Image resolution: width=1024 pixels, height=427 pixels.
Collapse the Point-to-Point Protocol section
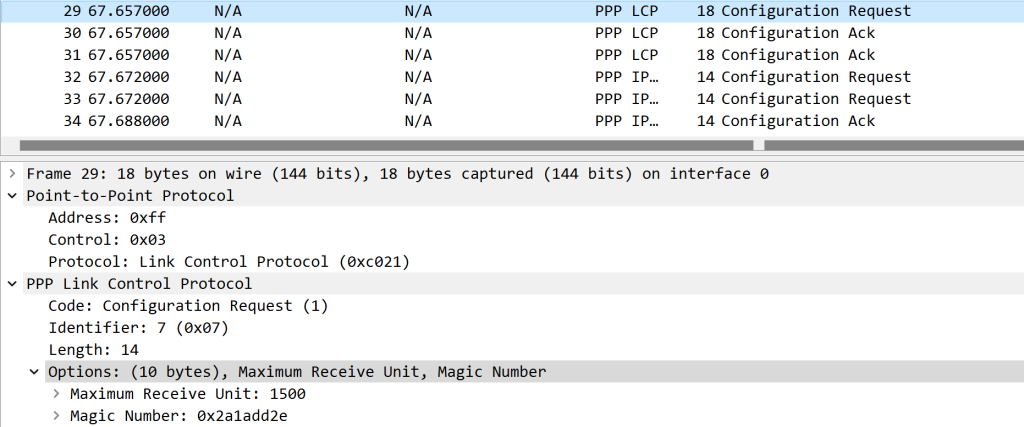pos(12,196)
